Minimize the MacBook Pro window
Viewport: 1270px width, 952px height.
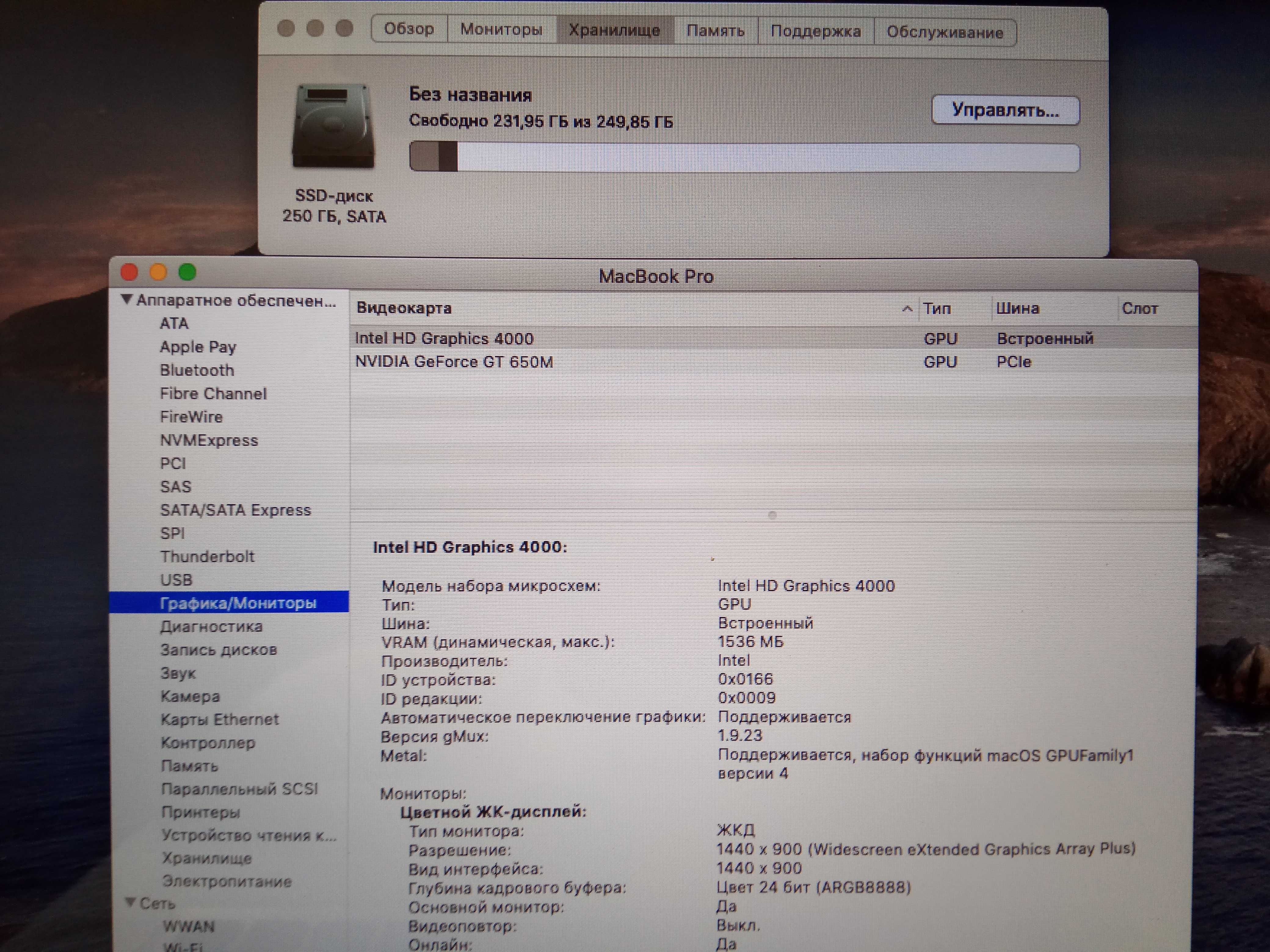[x=158, y=272]
